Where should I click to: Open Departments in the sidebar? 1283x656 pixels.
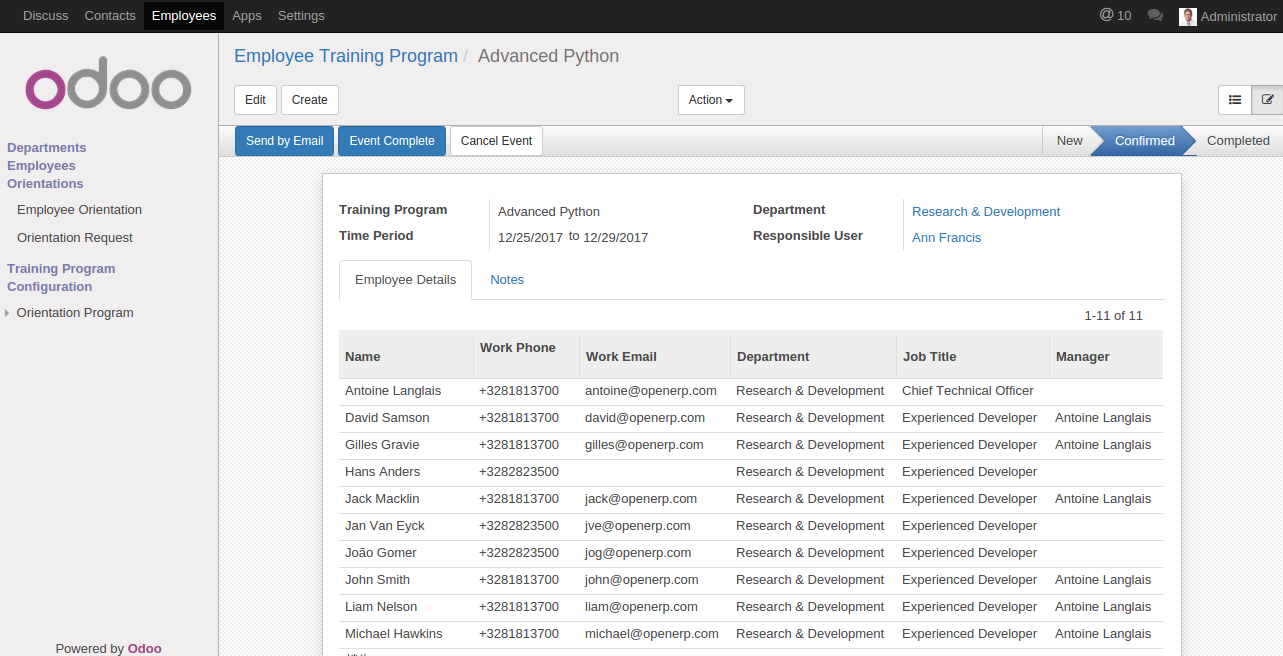pyautogui.click(x=47, y=148)
